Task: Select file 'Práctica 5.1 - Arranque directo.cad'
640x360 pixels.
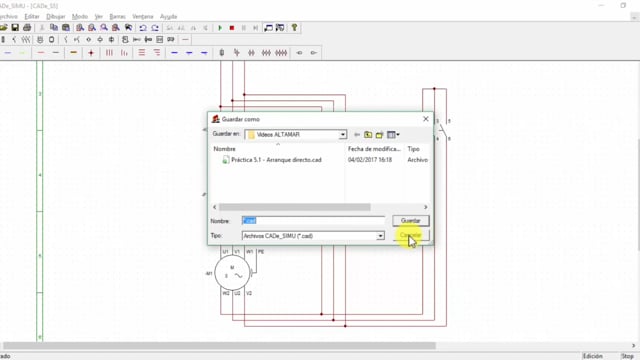Action: (276, 160)
